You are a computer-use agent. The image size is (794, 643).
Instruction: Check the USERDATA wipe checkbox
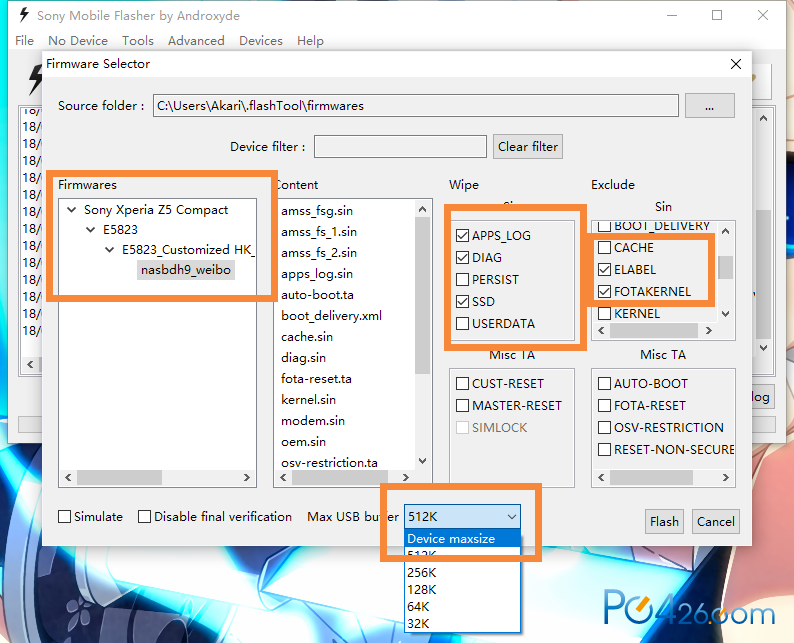(x=462, y=324)
